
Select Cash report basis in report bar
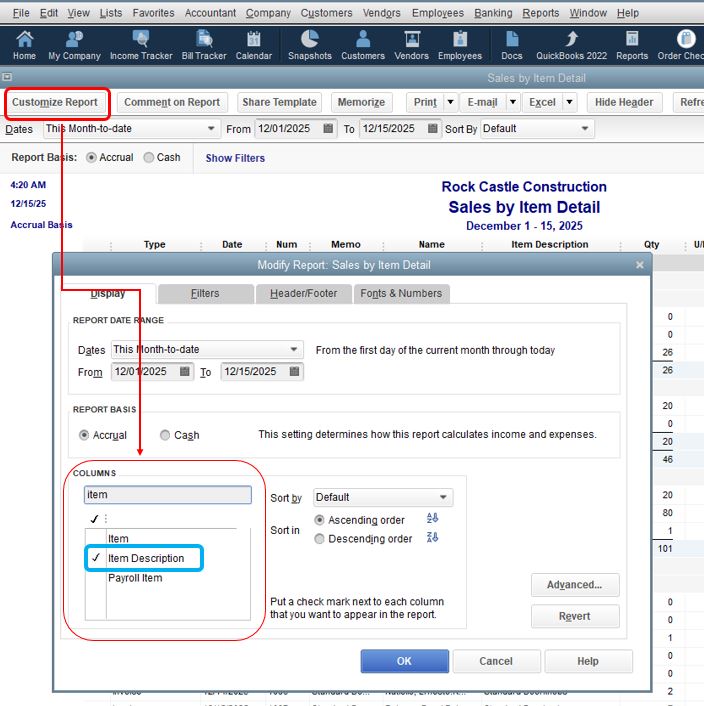click(149, 158)
